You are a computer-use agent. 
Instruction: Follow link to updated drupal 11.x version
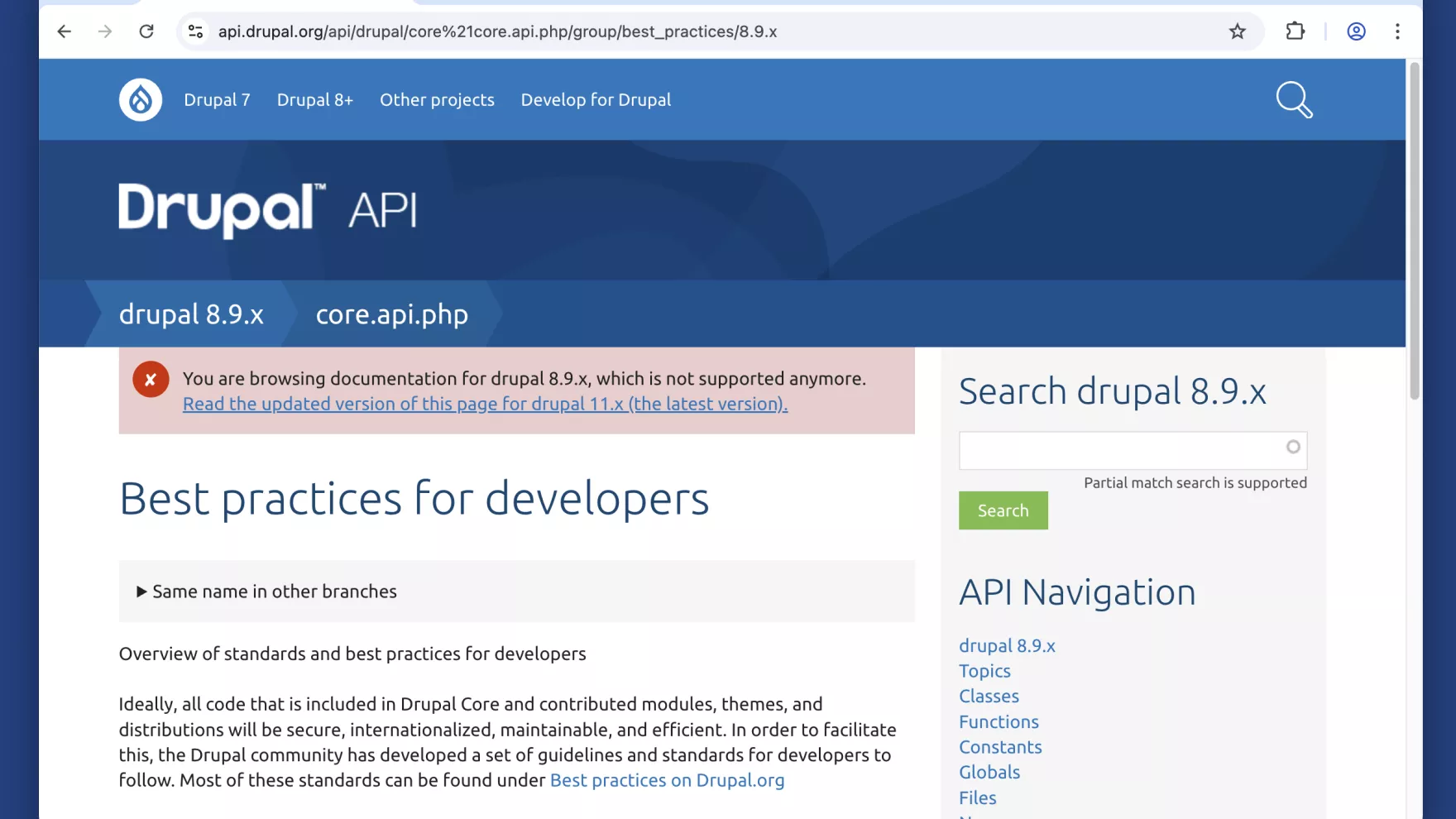tap(485, 404)
